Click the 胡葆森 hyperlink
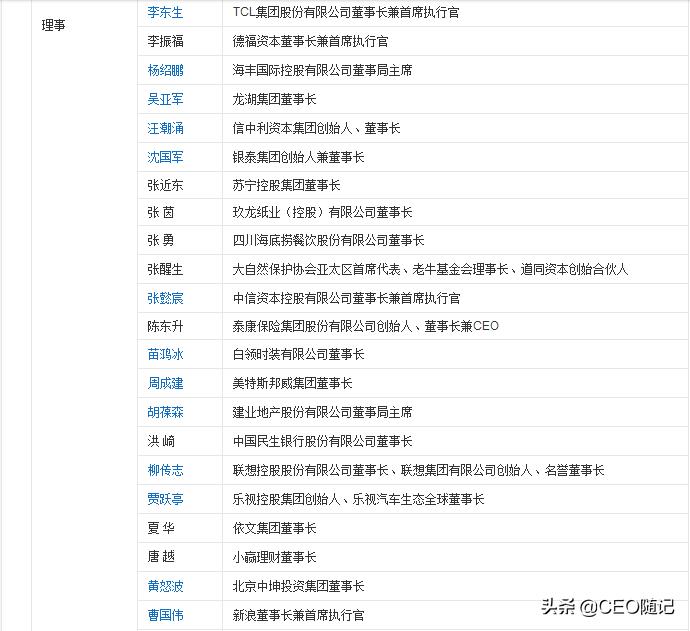Viewport: 690px width, 631px height. coord(165,412)
